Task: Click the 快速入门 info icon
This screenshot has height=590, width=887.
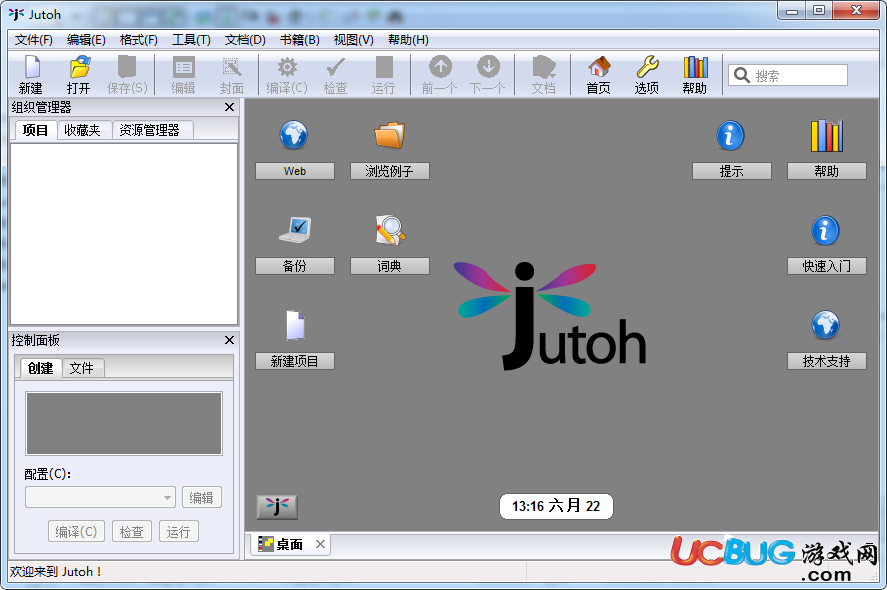Action: [x=825, y=230]
